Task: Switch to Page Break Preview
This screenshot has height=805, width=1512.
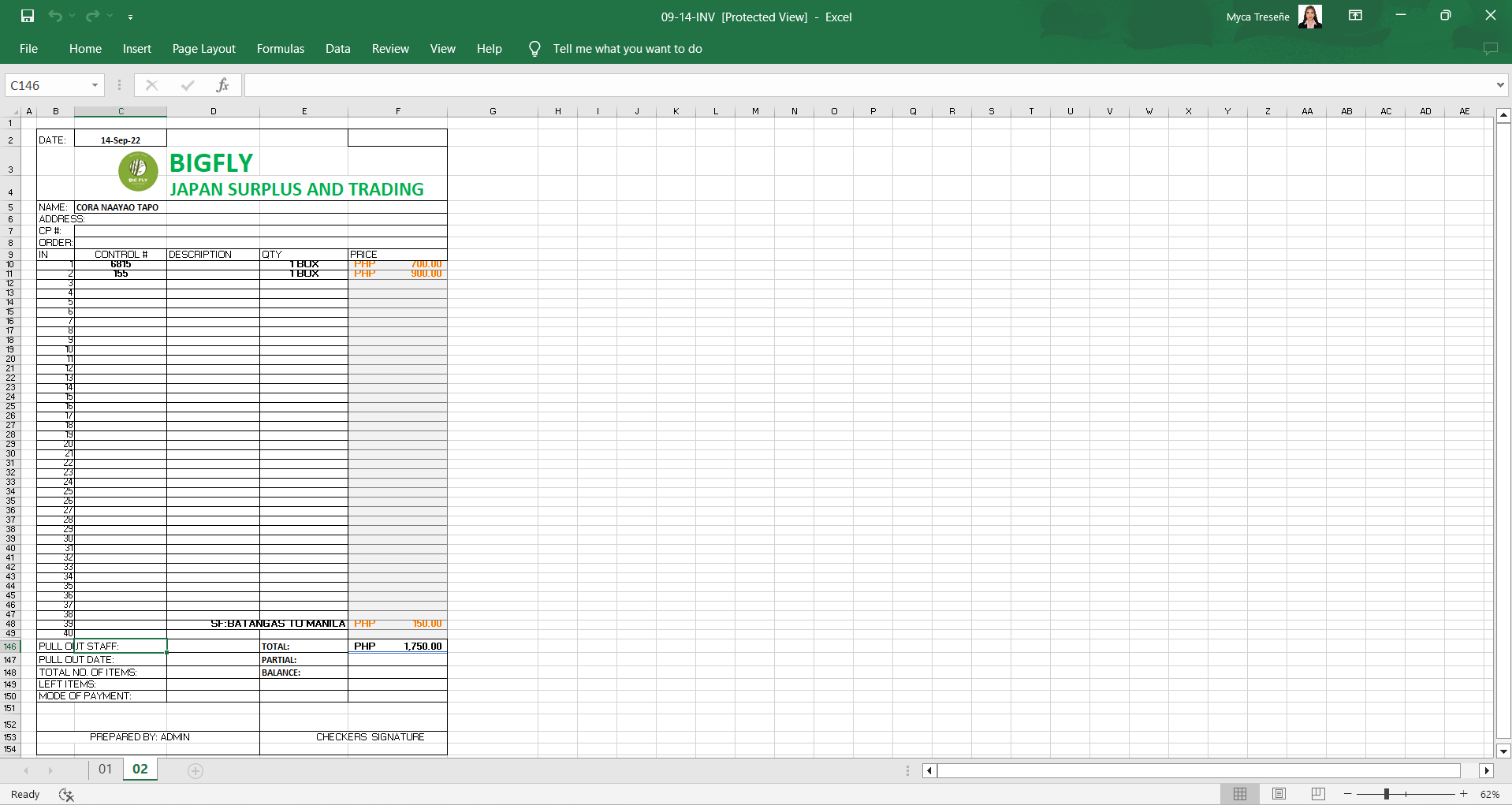Action: click(x=1317, y=794)
